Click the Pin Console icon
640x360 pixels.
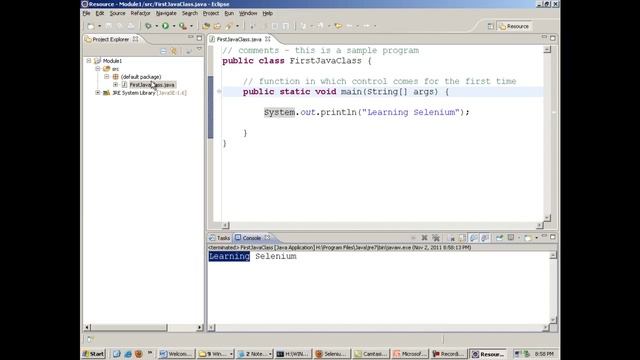(x=500, y=238)
